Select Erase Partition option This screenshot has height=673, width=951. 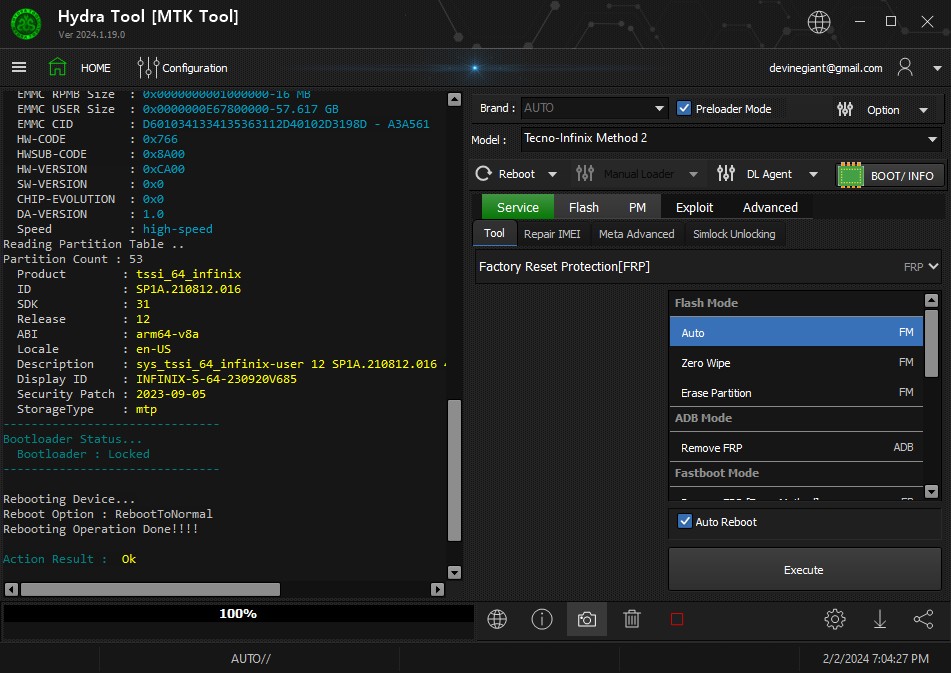[796, 392]
